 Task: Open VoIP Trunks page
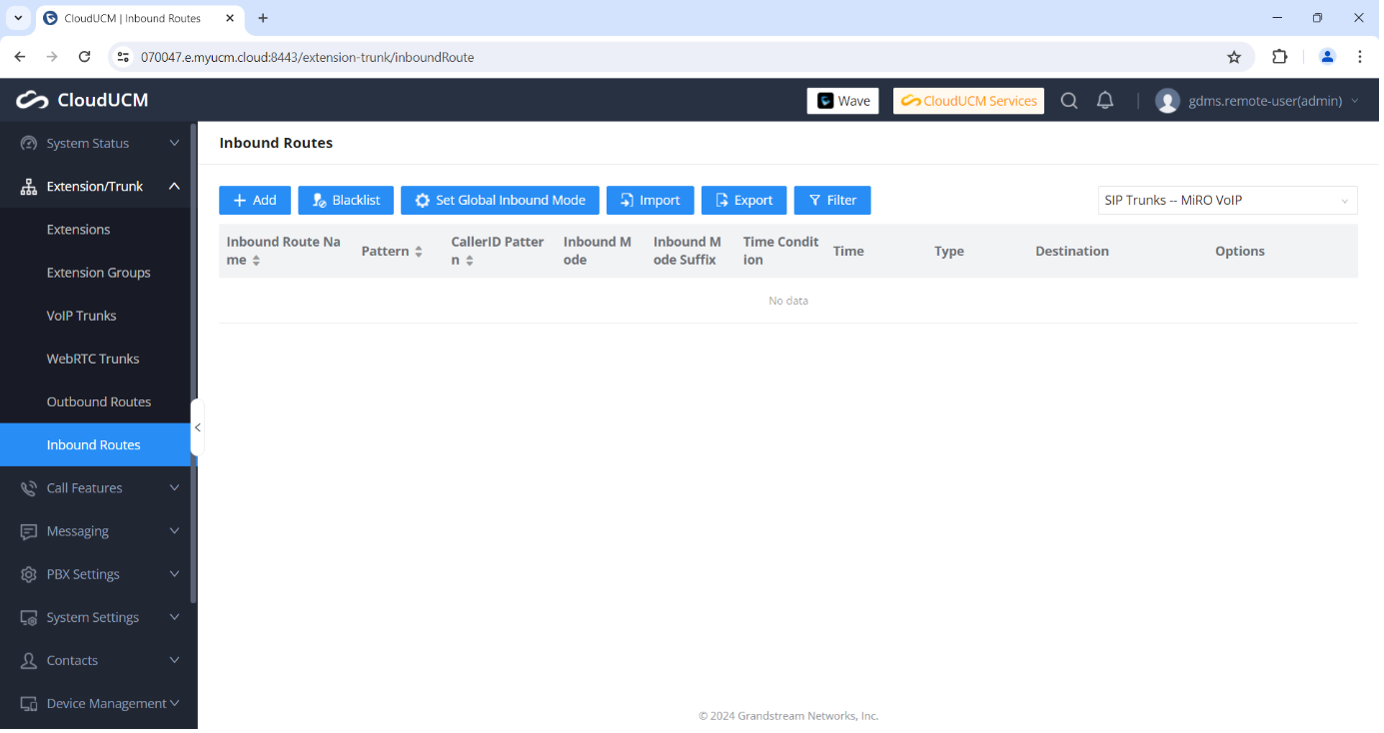click(81, 316)
